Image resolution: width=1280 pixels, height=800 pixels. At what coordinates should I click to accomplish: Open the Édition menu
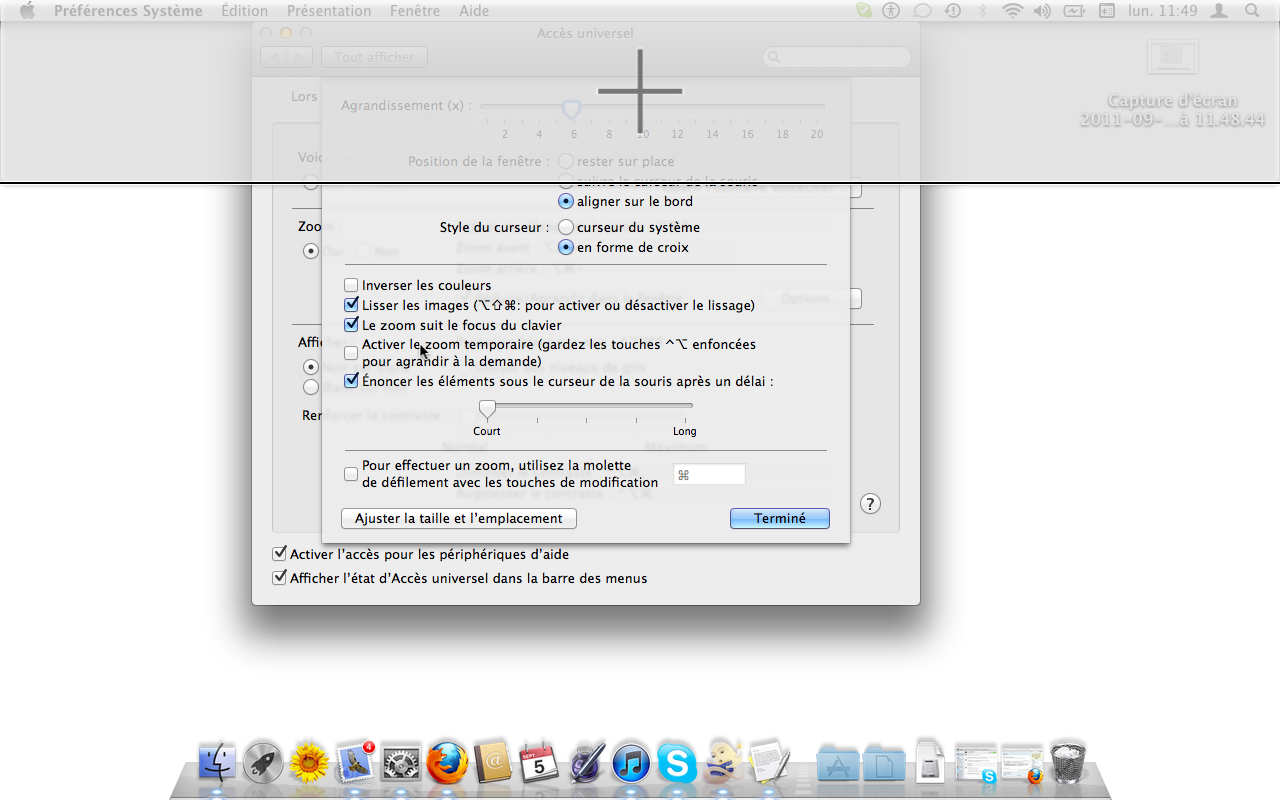click(x=244, y=11)
